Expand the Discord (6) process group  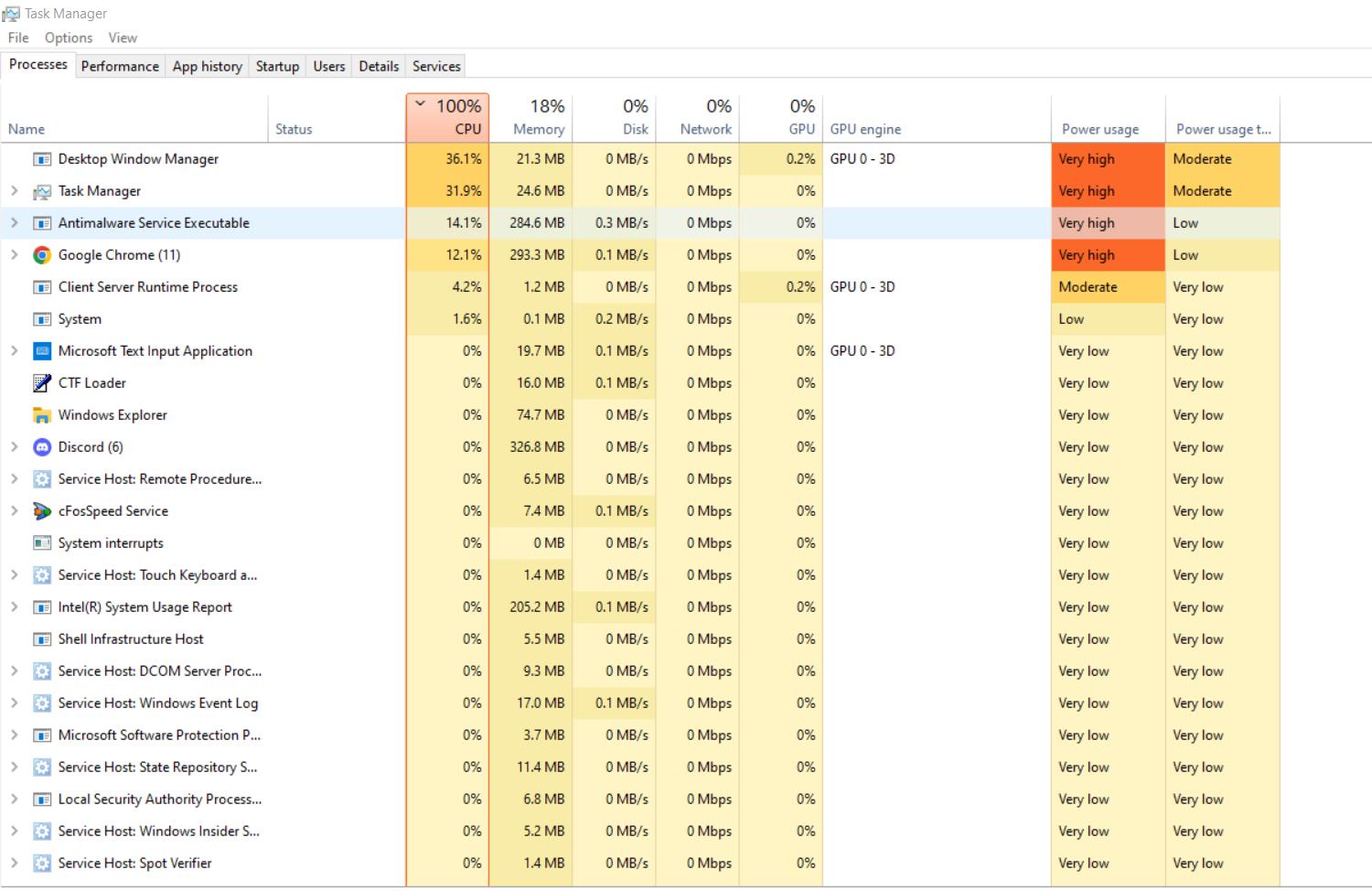pyautogui.click(x=14, y=447)
